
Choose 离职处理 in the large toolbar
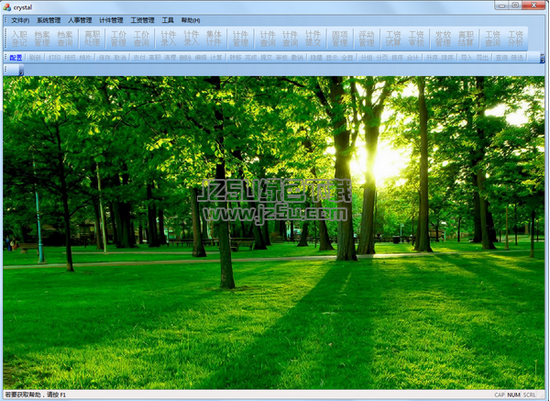pos(92,39)
